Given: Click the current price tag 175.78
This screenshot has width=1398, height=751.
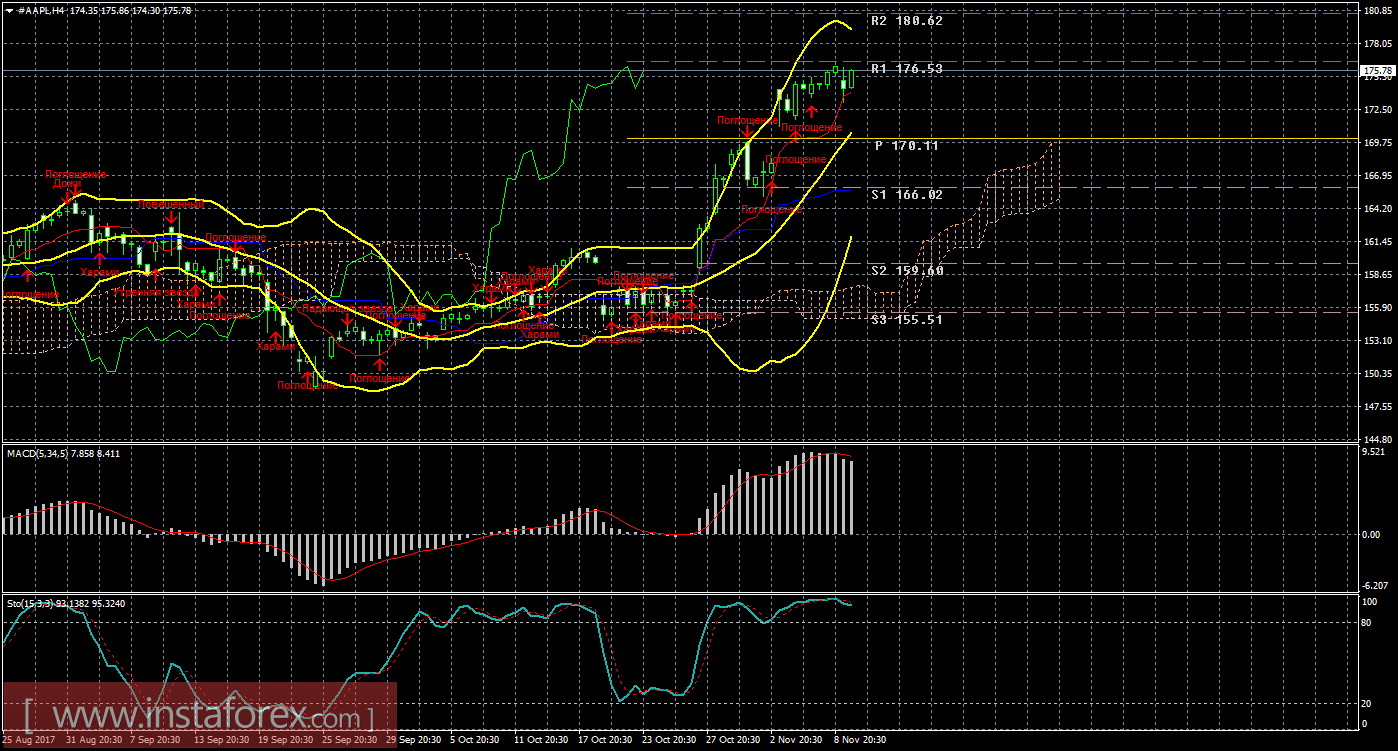Looking at the screenshot, I should click(x=1377, y=71).
